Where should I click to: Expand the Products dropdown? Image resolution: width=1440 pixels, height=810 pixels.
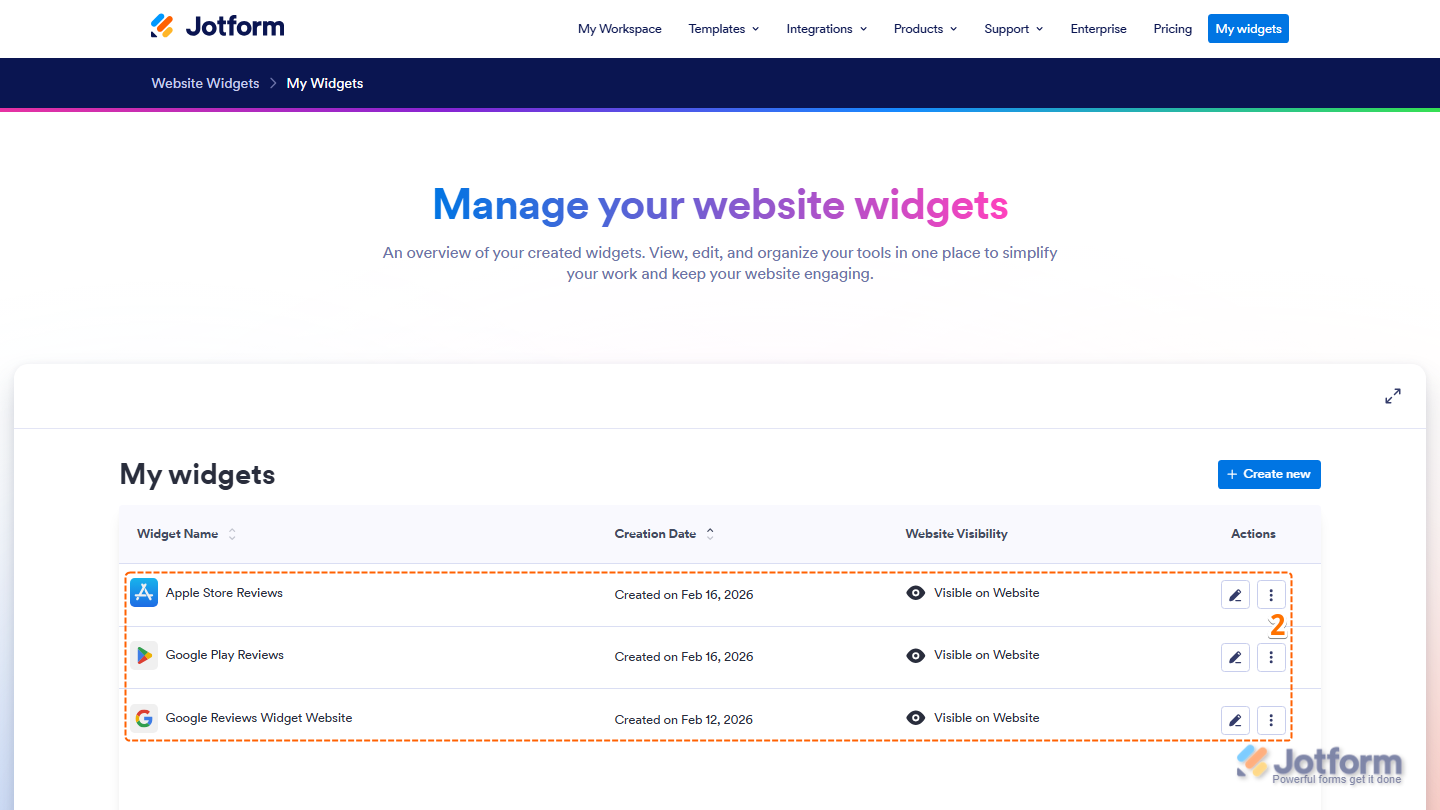click(924, 29)
